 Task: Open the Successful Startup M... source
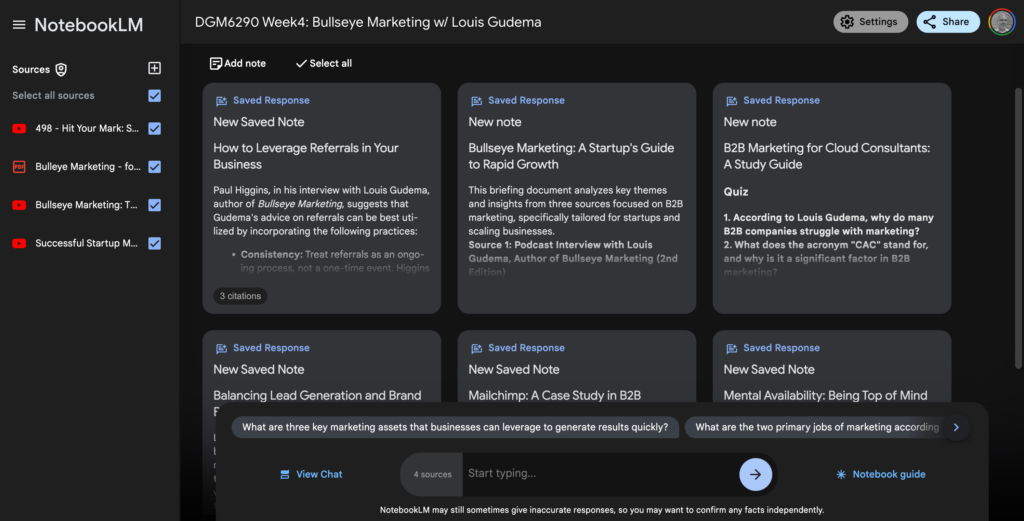click(x=87, y=244)
